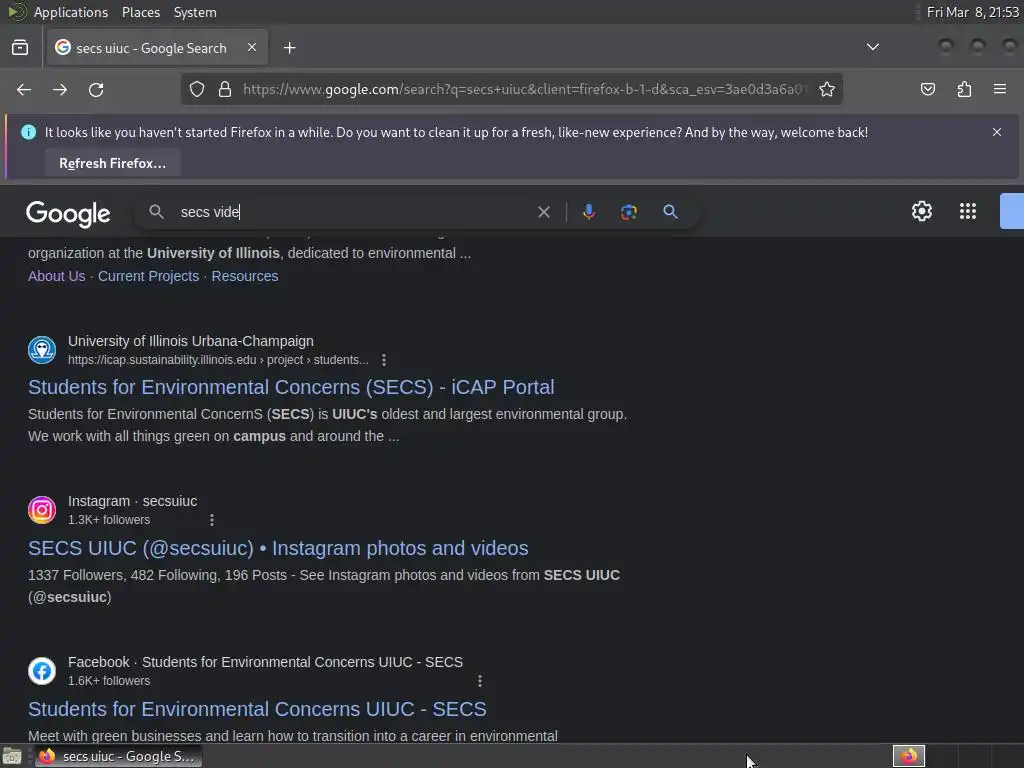The image size is (1024, 768).
Task: Click the clock showing Fri Mar 8
Action: tap(972, 12)
